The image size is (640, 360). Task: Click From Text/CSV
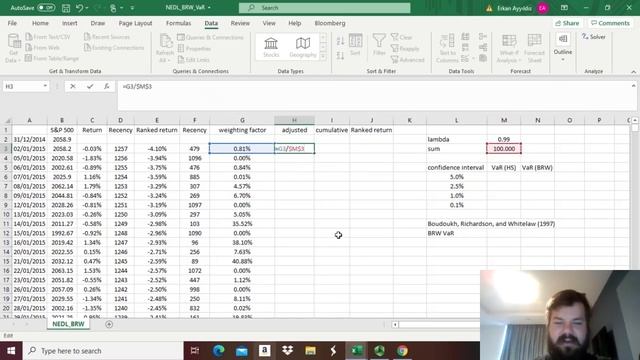pos(48,37)
